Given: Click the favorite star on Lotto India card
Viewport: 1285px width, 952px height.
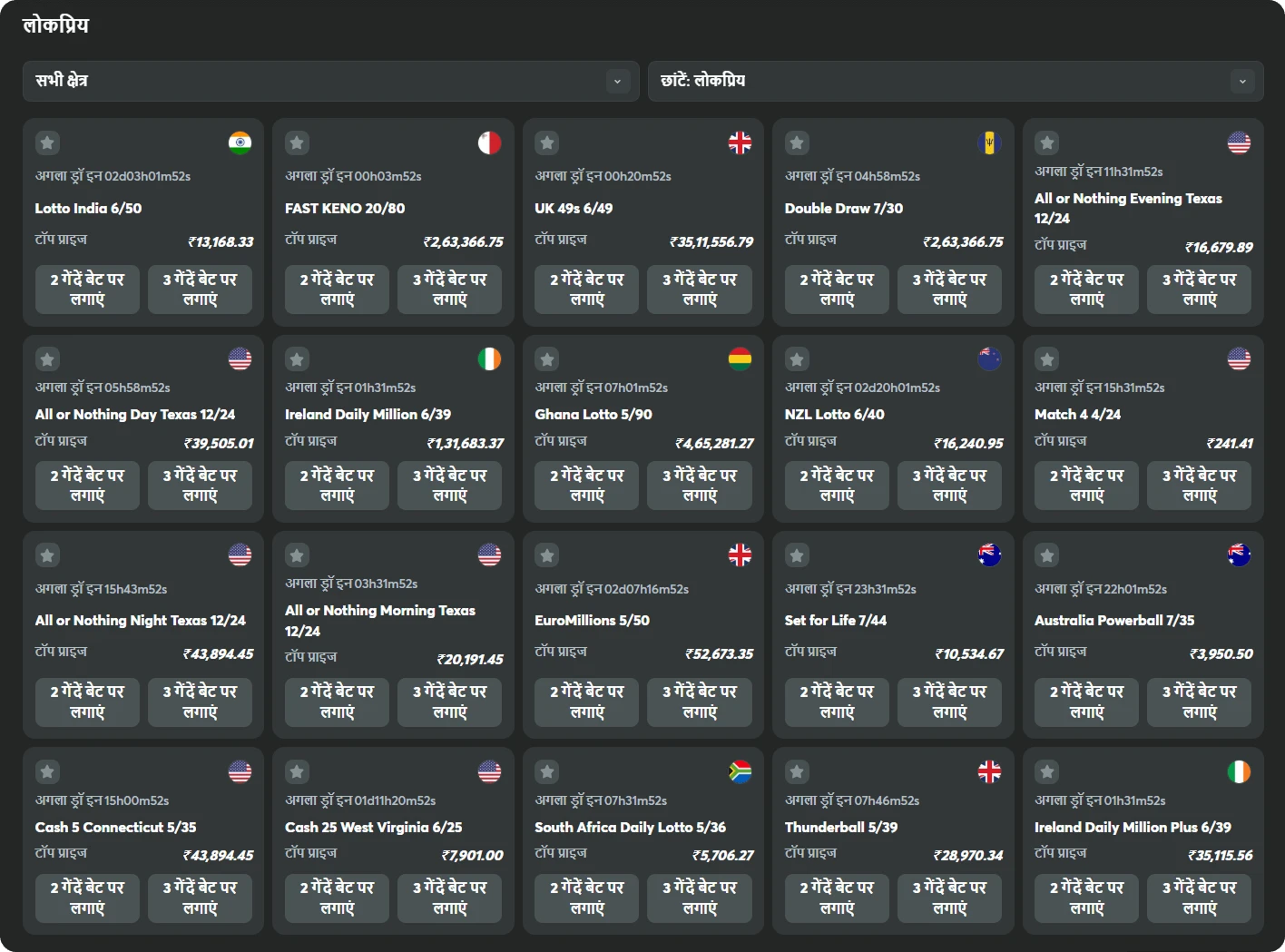Looking at the screenshot, I should coord(47,142).
